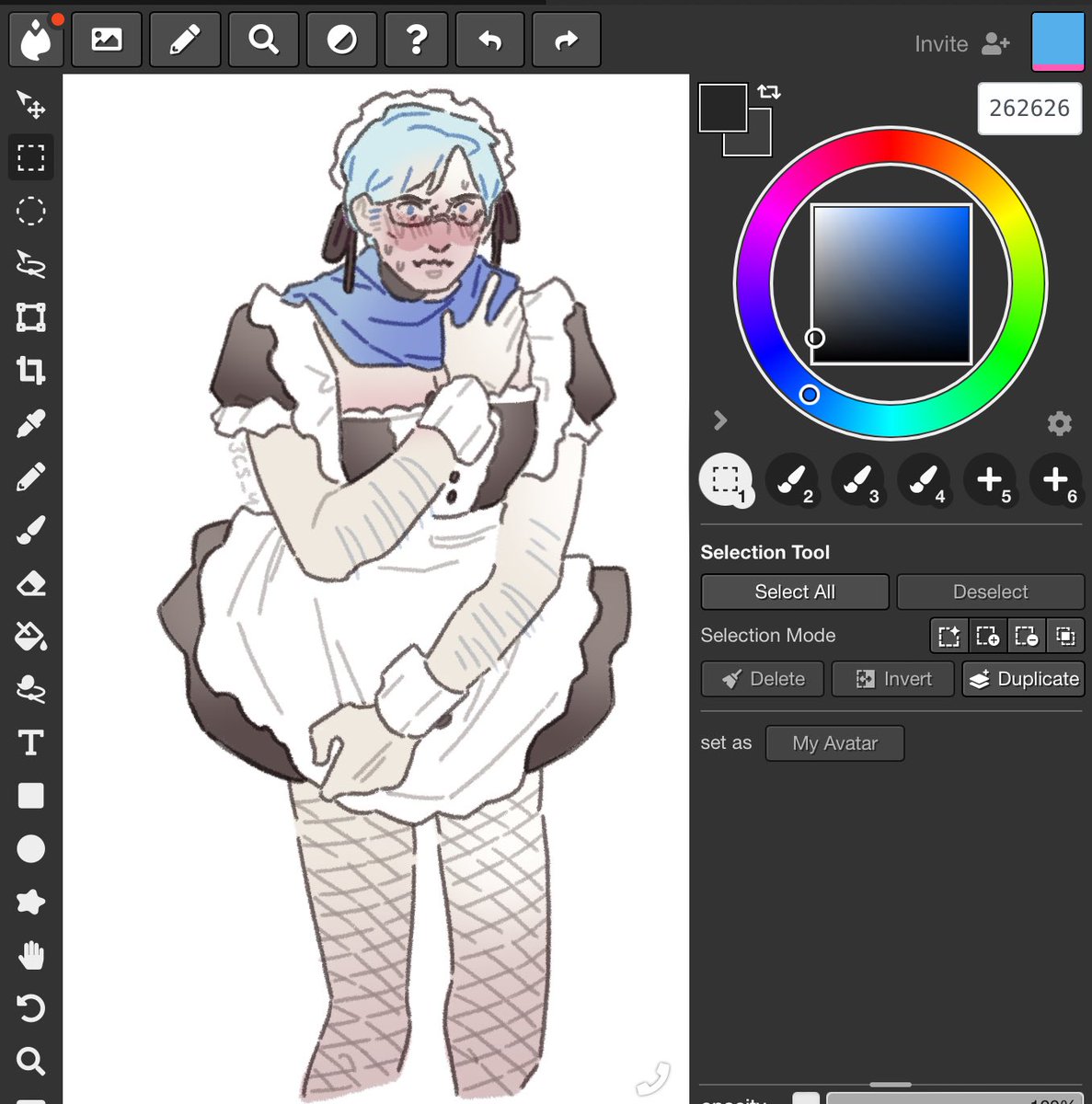Set selection mode to new selection
The image size is (1092, 1104).
coord(948,636)
